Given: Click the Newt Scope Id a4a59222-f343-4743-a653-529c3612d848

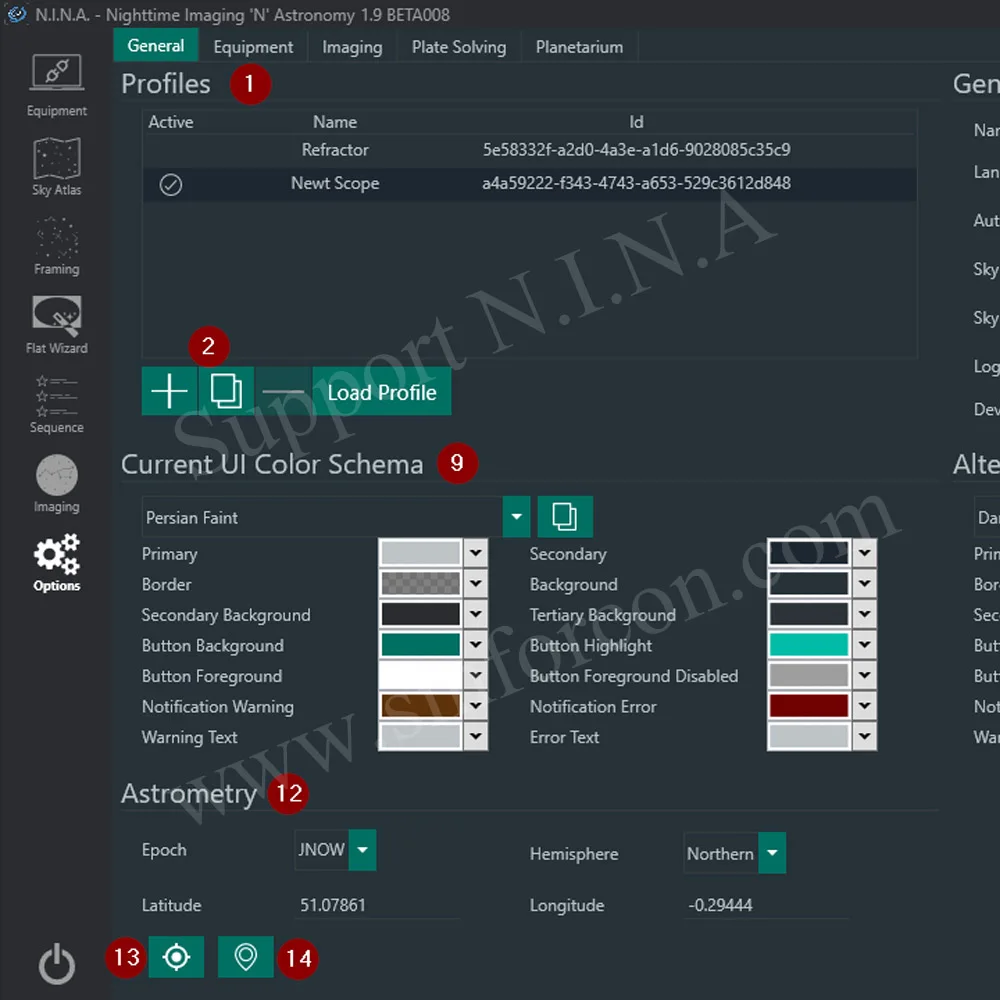Looking at the screenshot, I should click(x=636, y=184).
